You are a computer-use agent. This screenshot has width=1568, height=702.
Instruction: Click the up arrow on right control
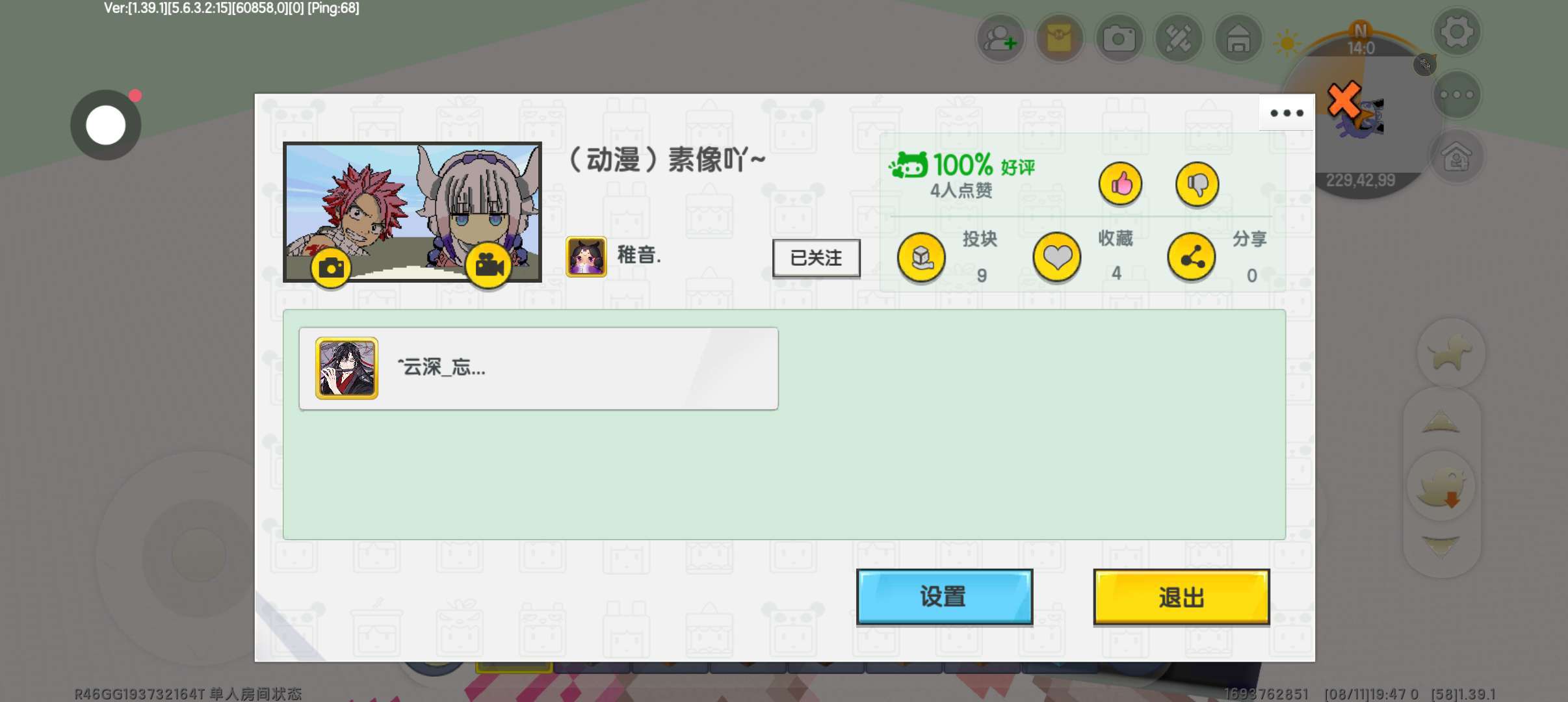click(1441, 422)
